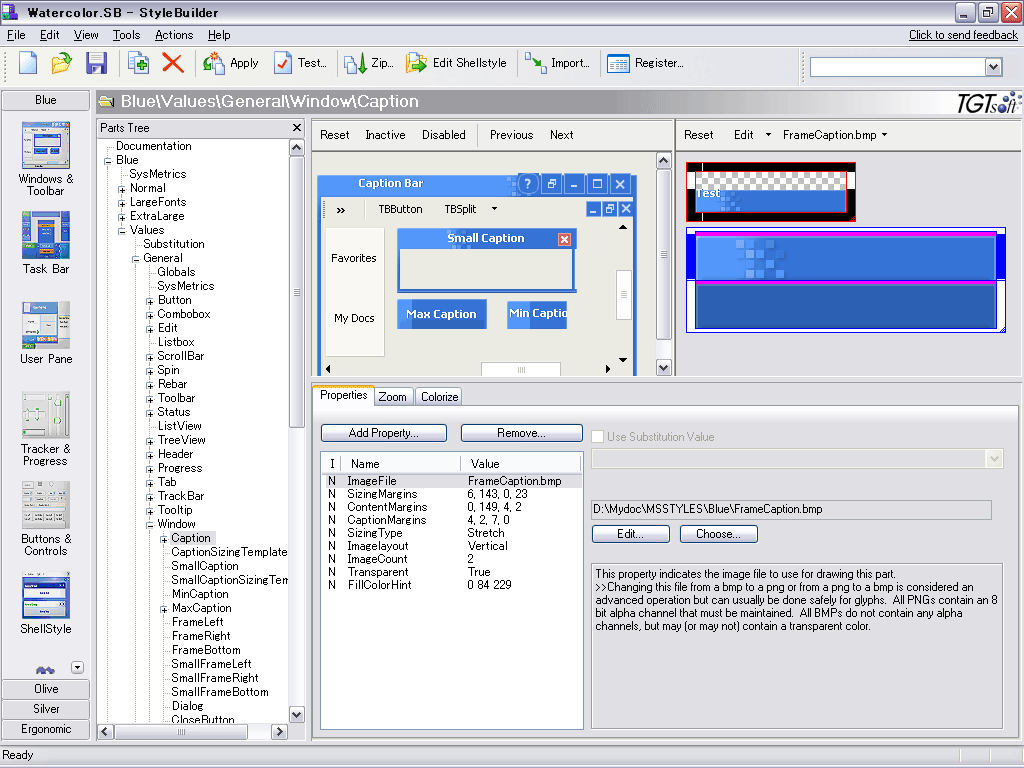This screenshot has width=1024, height=768.
Task: Switch to the Zoom tab
Action: (x=392, y=397)
